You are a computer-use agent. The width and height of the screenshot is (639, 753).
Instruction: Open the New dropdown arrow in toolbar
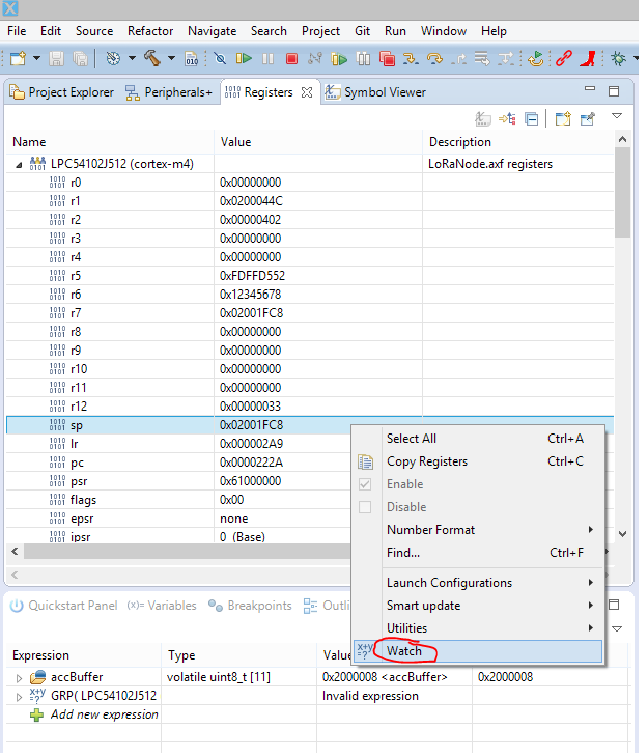pos(36,59)
